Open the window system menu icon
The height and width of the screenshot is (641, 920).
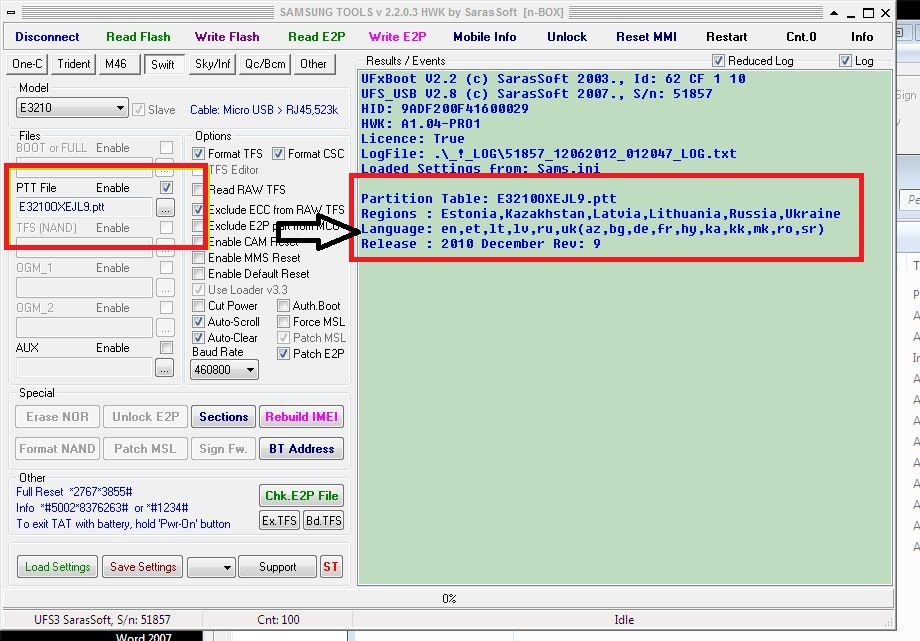(x=11, y=12)
